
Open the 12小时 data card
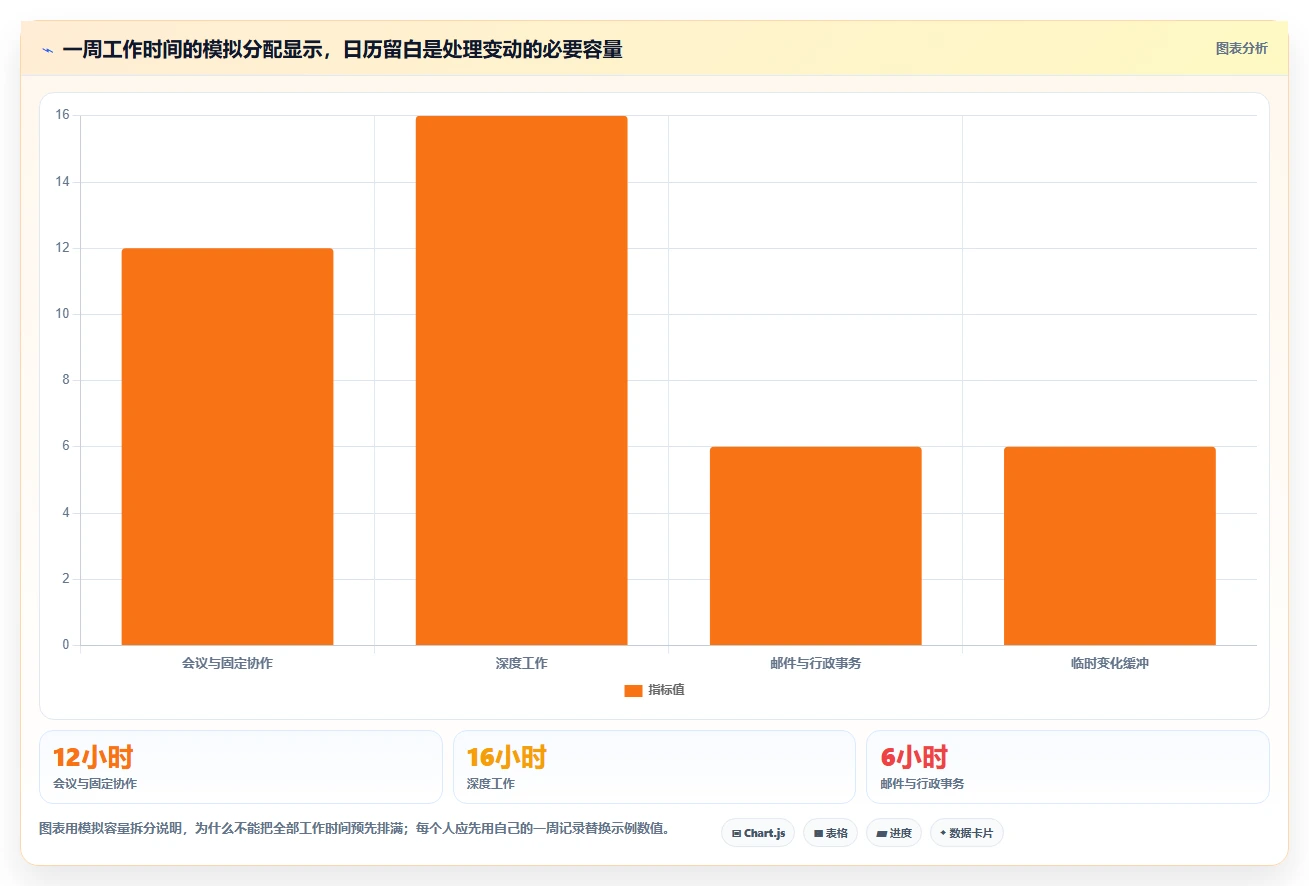[x=241, y=767]
